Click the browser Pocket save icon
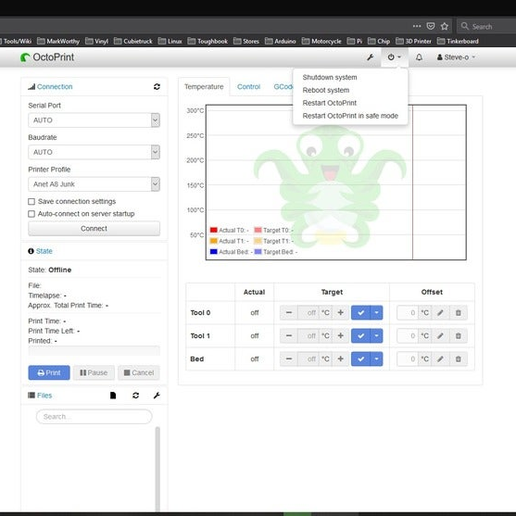The height and width of the screenshot is (516, 516). (x=431, y=26)
